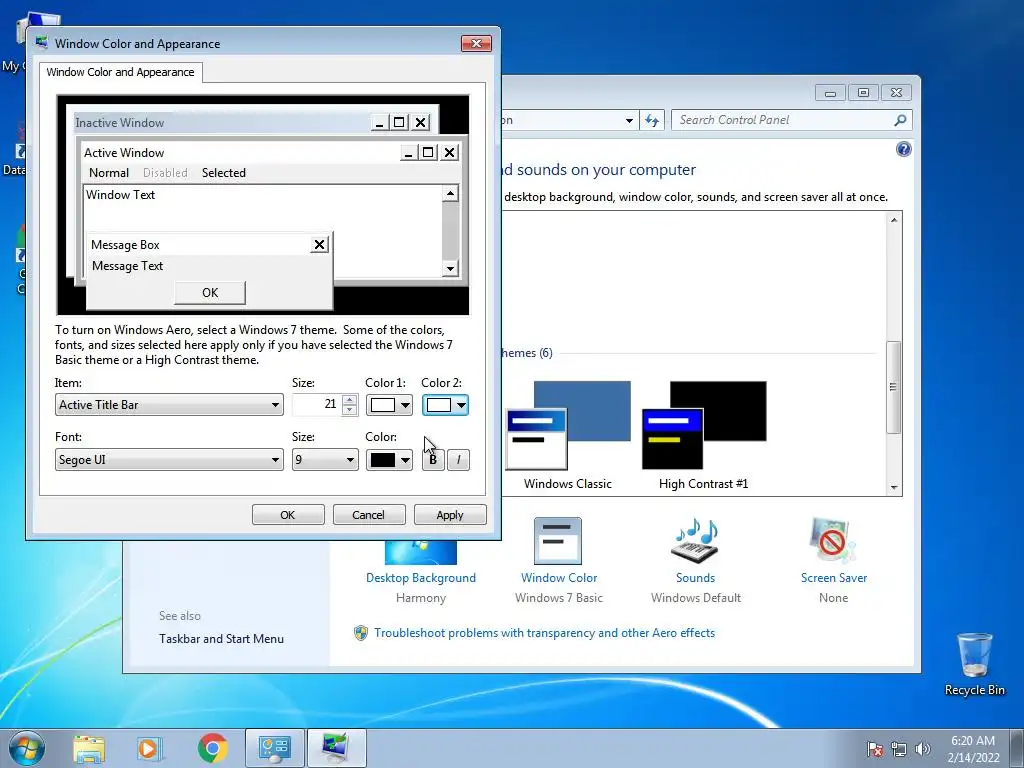The width and height of the screenshot is (1024, 768).
Task: Click the Sounds icon in Personalization
Action: point(695,541)
